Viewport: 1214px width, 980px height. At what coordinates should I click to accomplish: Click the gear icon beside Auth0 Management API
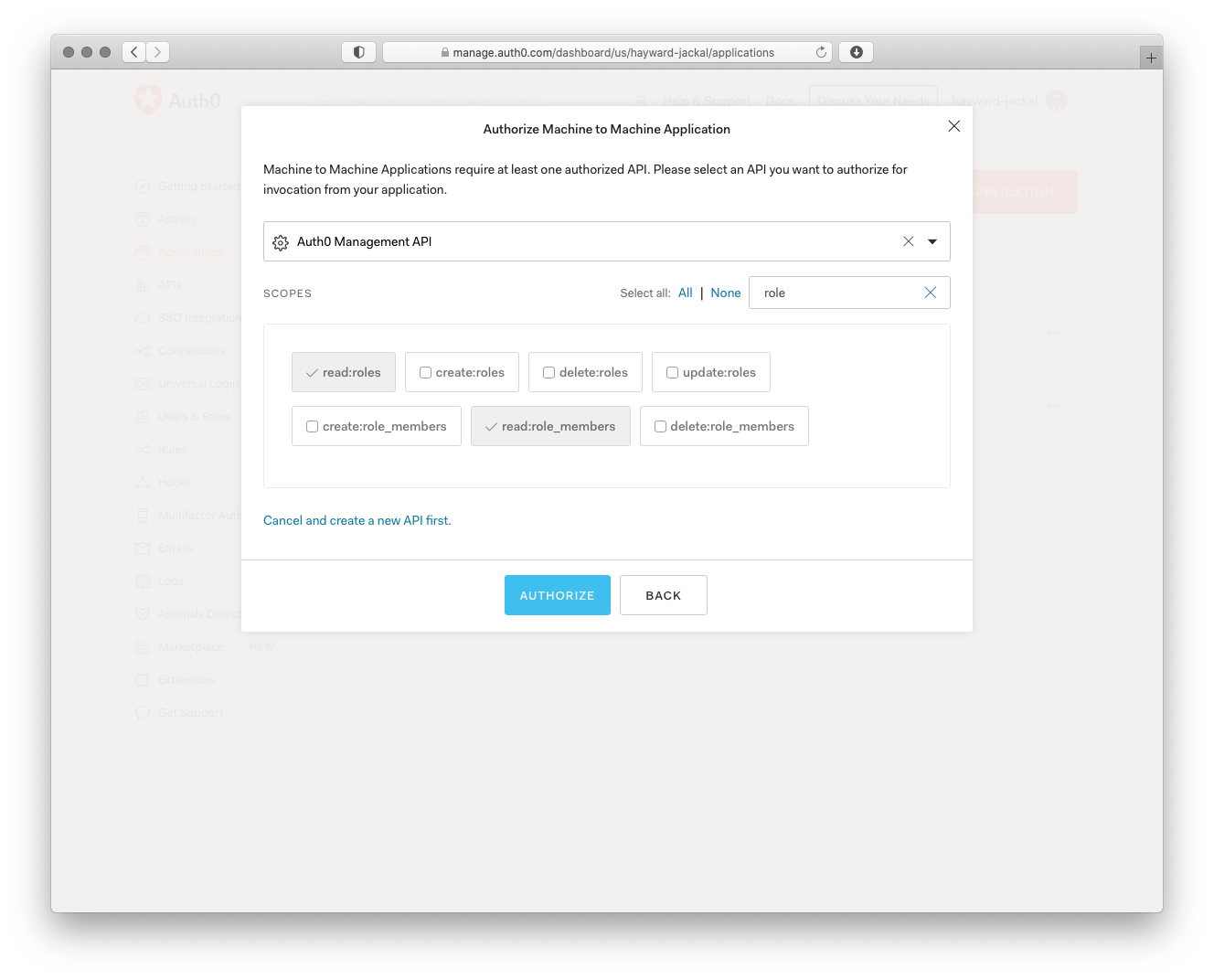click(281, 242)
